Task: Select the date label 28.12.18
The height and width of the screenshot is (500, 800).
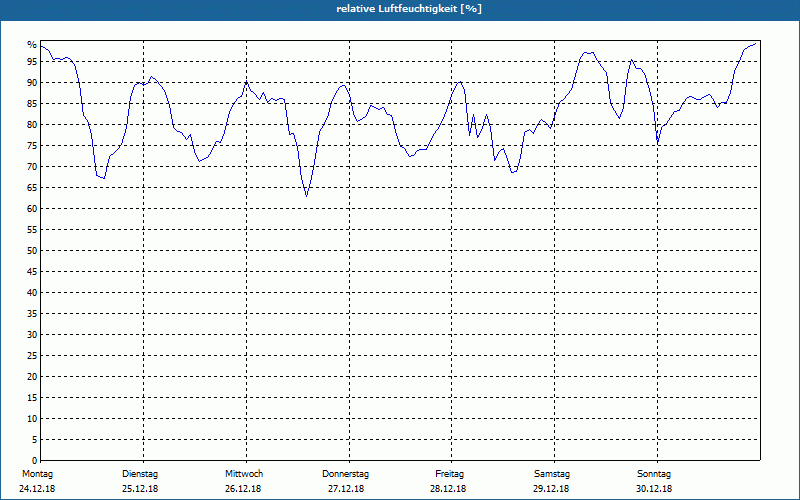Action: tap(448, 489)
